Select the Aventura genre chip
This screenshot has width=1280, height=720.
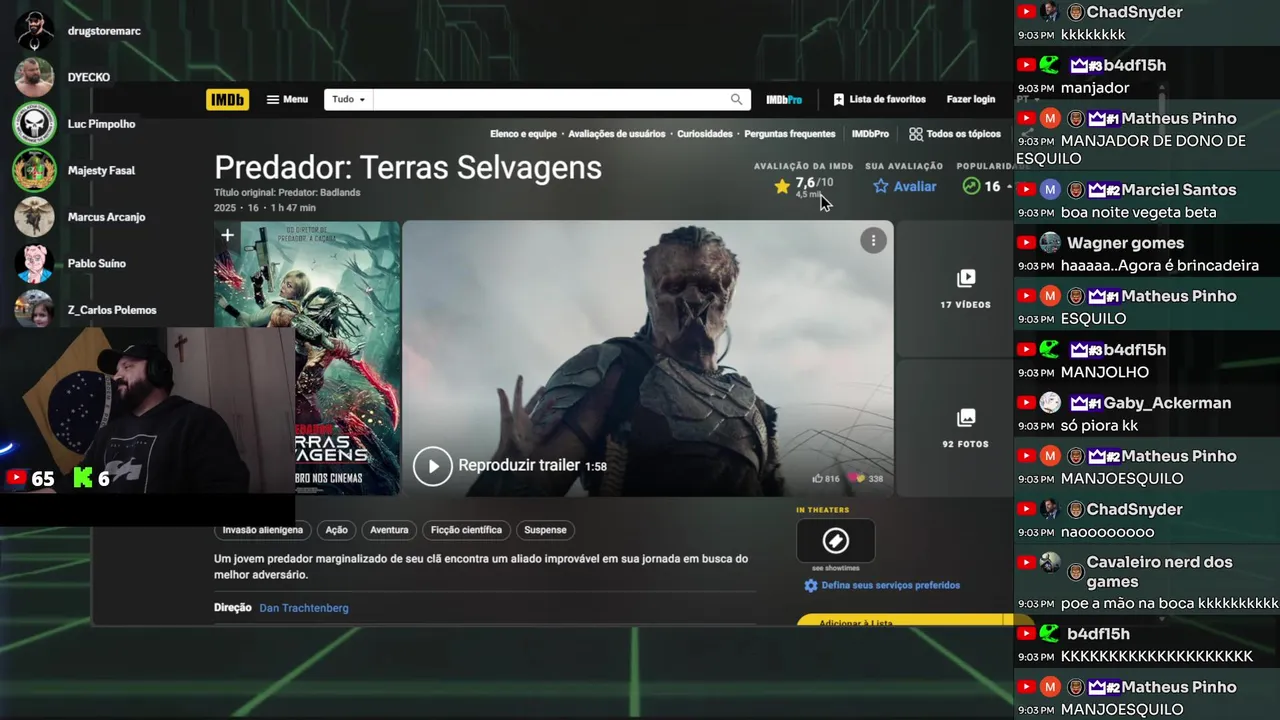(389, 530)
